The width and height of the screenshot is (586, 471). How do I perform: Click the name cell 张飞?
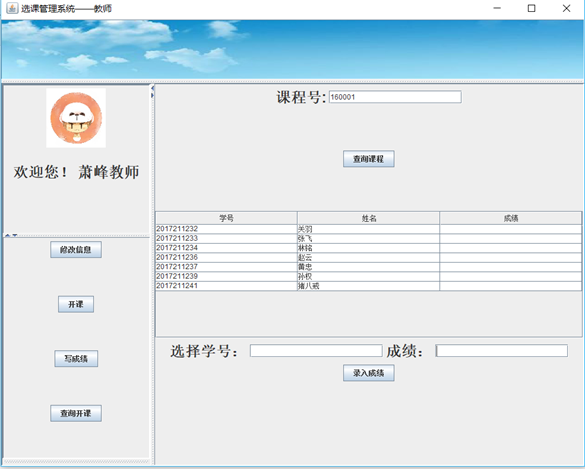[x=368, y=238]
